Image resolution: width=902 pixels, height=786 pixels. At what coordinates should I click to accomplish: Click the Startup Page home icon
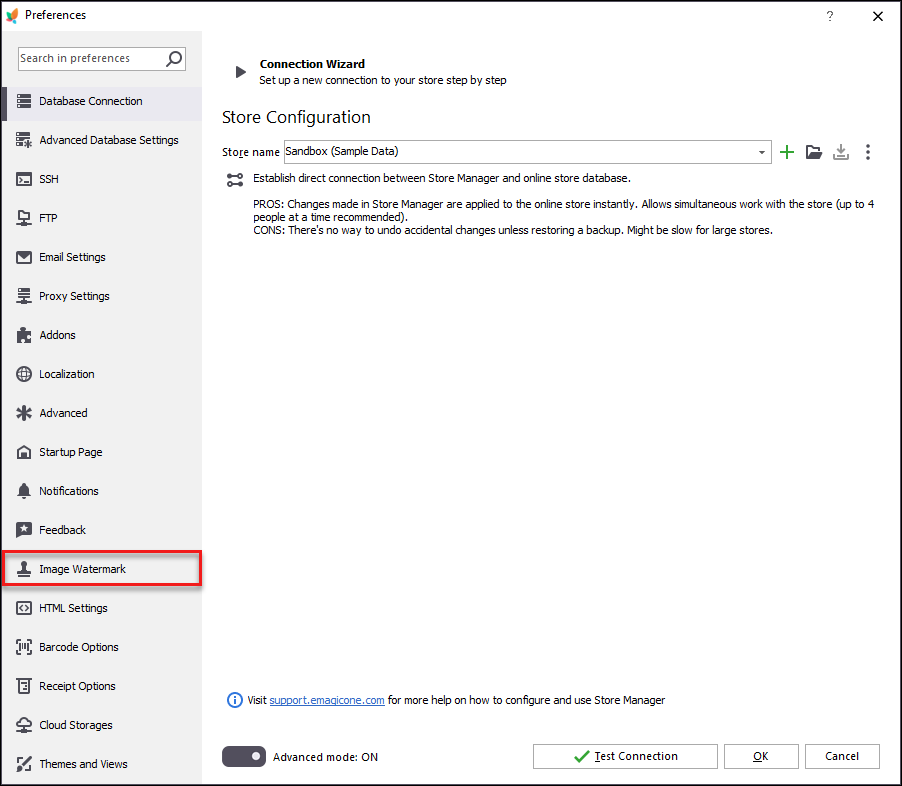pyautogui.click(x=24, y=452)
